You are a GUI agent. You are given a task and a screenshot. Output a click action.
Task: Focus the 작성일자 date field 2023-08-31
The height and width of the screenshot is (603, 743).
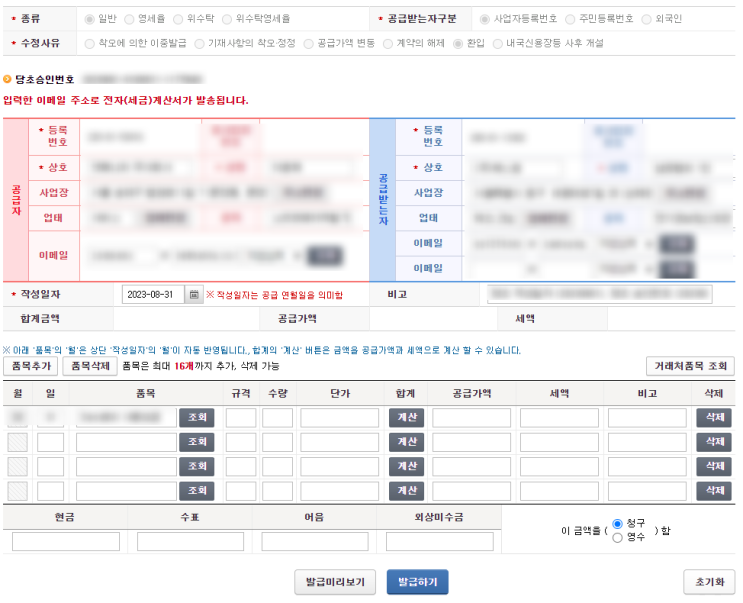[154, 295]
